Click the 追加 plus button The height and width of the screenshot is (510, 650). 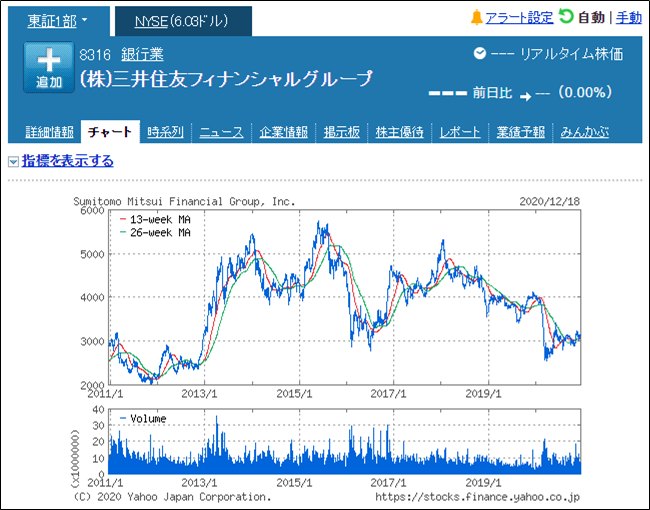click(49, 67)
